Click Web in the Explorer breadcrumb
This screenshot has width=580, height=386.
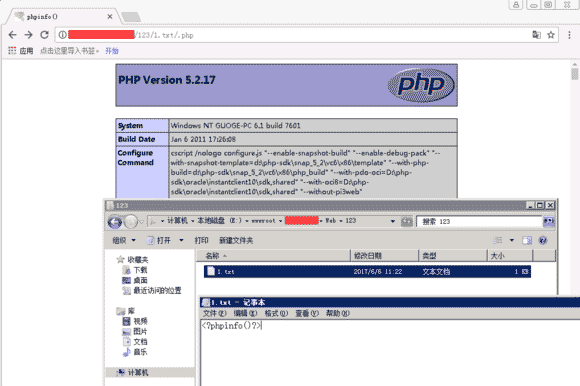pos(331,221)
